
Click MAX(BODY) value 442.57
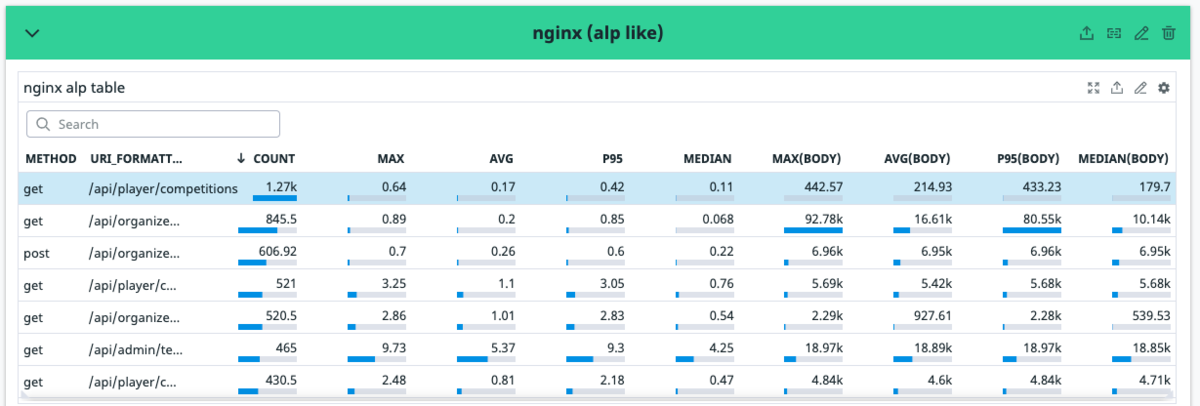(823, 186)
